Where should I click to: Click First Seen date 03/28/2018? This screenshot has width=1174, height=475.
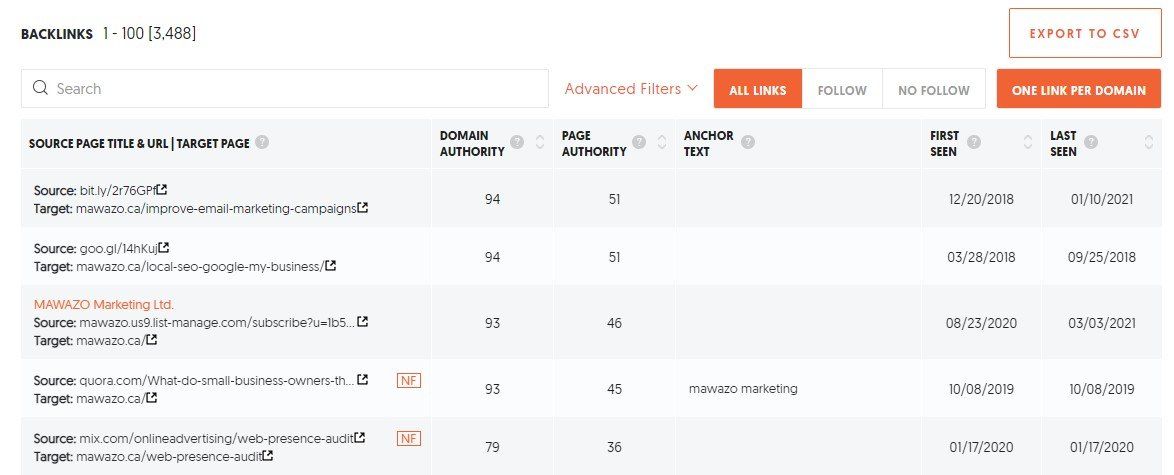[x=982, y=257]
